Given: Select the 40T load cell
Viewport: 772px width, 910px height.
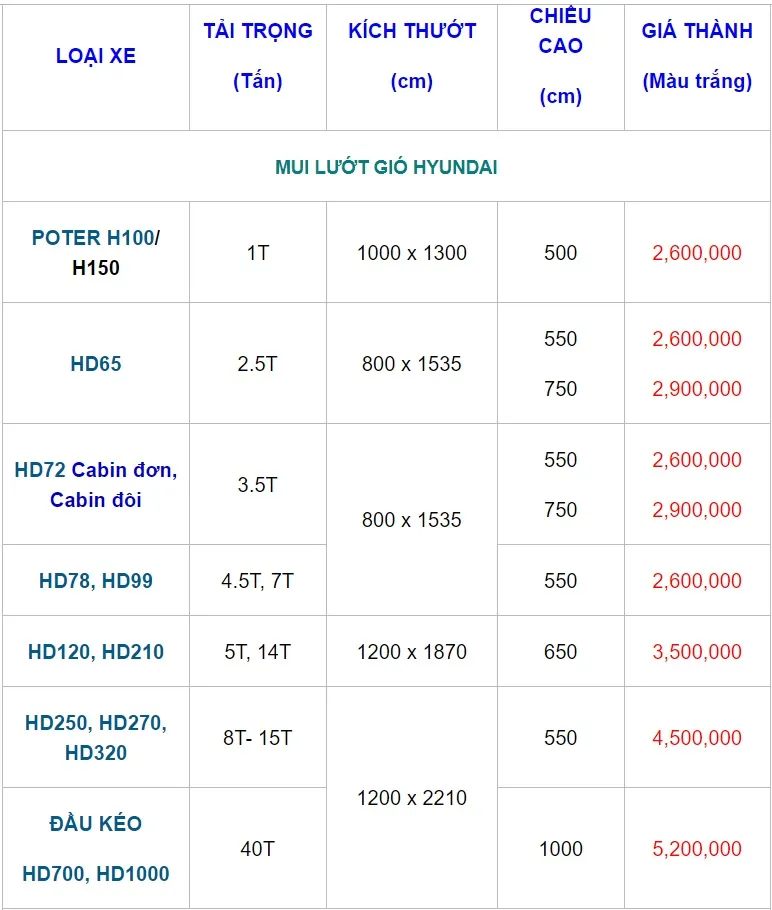Looking at the screenshot, I should coord(258,849).
